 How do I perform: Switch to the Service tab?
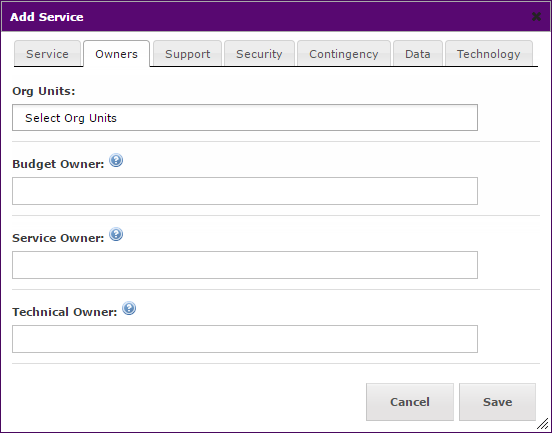tap(48, 54)
